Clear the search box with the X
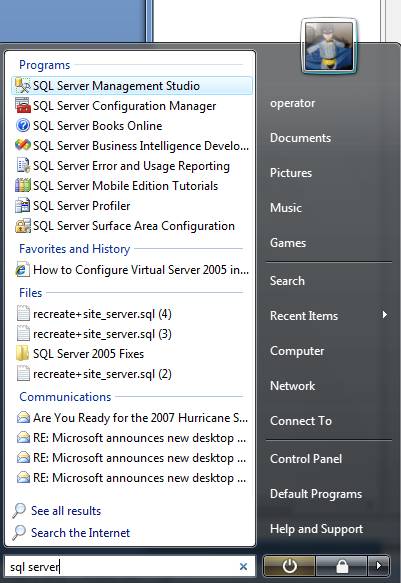The width and height of the screenshot is (401, 583). pyautogui.click(x=243, y=566)
